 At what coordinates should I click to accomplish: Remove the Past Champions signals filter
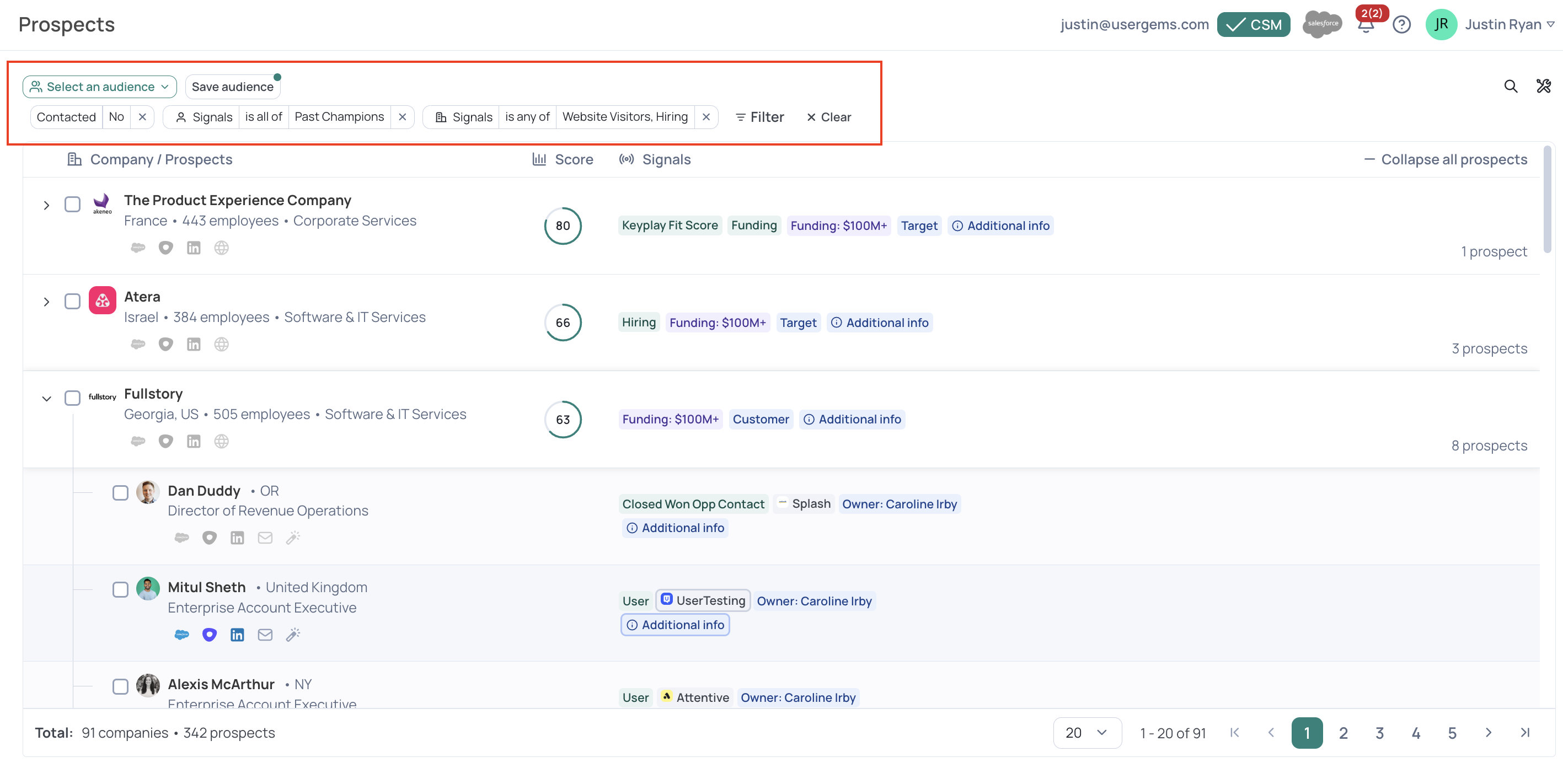point(402,116)
